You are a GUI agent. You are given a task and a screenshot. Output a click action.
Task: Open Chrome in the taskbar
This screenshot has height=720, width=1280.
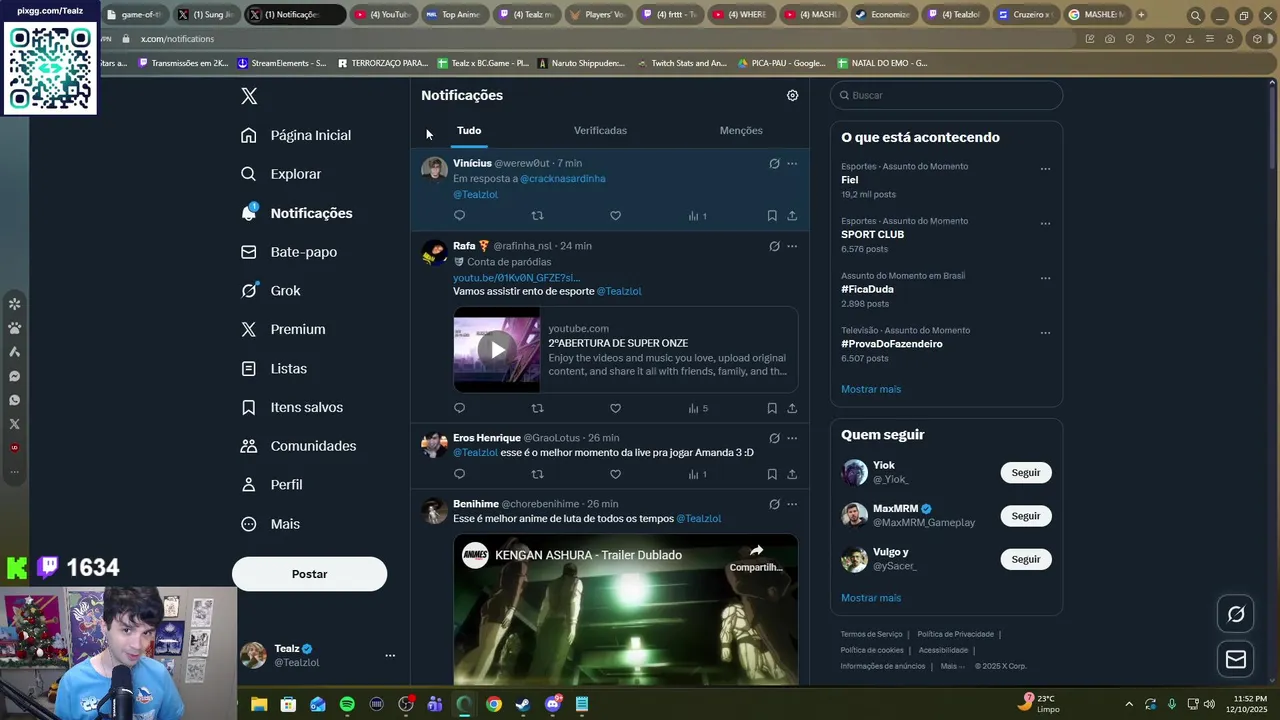(494, 704)
